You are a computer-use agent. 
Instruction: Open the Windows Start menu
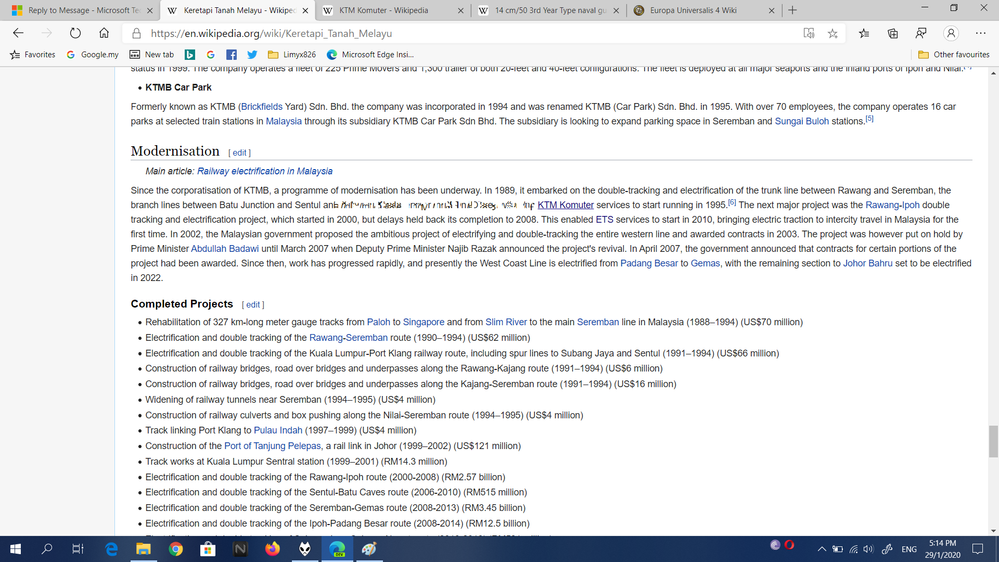click(x=15, y=549)
